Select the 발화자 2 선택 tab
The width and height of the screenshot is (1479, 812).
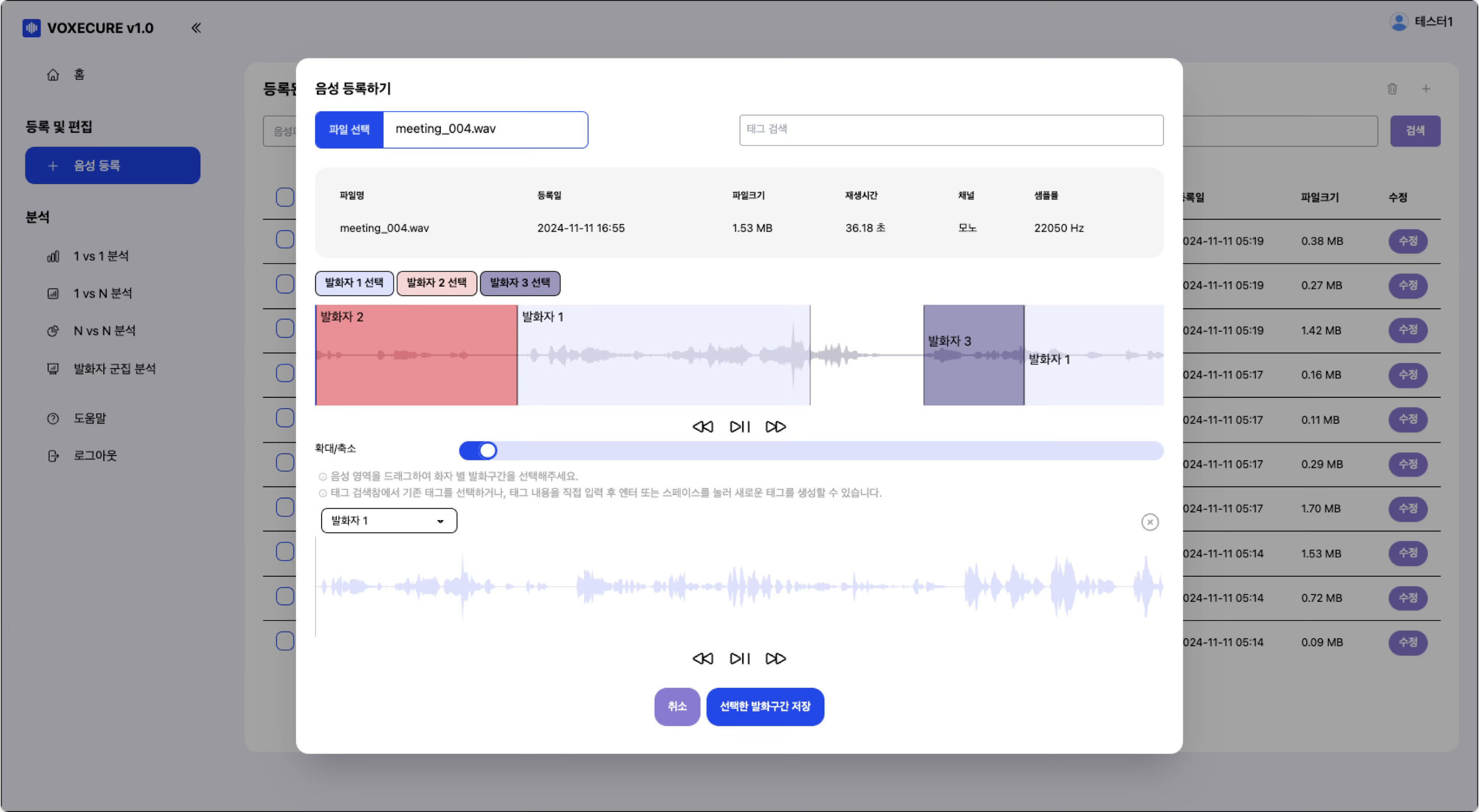point(436,283)
